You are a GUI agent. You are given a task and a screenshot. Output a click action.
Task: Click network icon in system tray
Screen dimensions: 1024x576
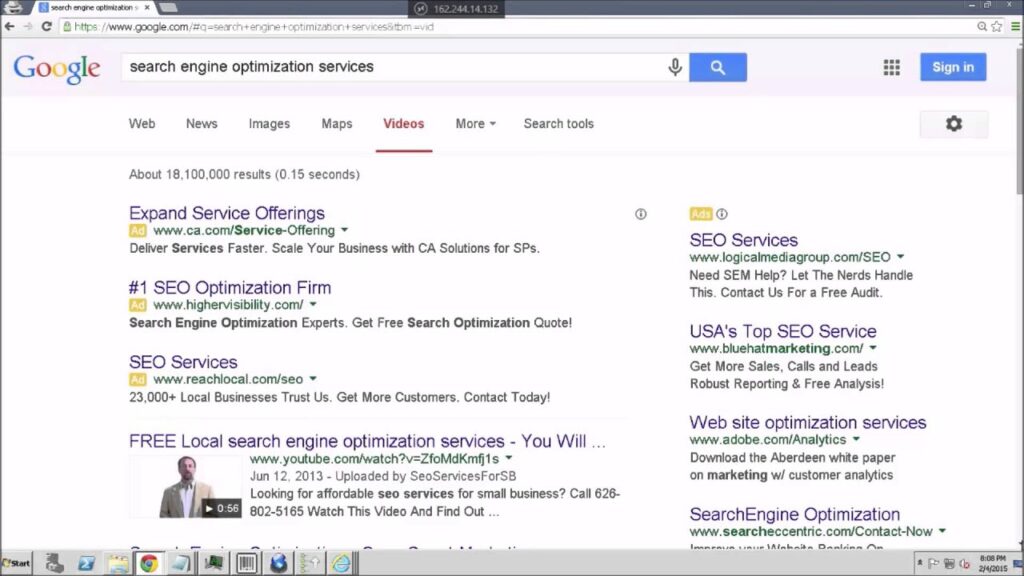coord(950,564)
